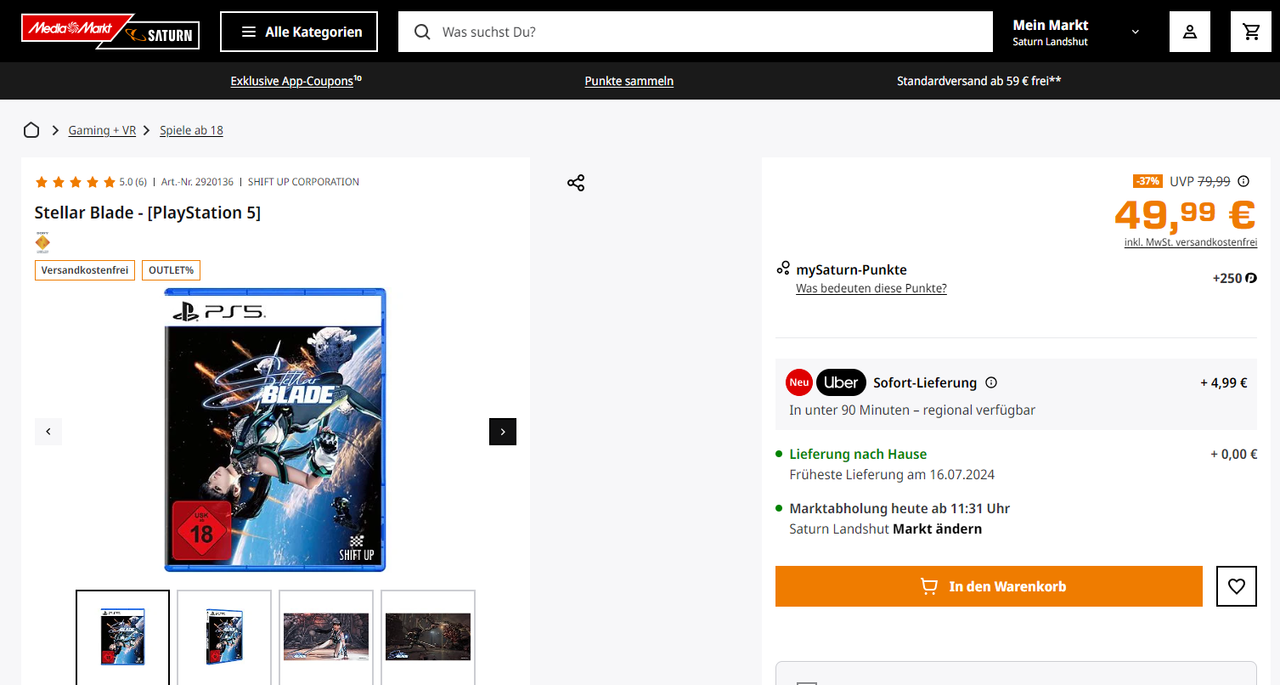The image size is (1280, 685).
Task: Select the fourth screenshot thumbnail
Action: coord(428,637)
